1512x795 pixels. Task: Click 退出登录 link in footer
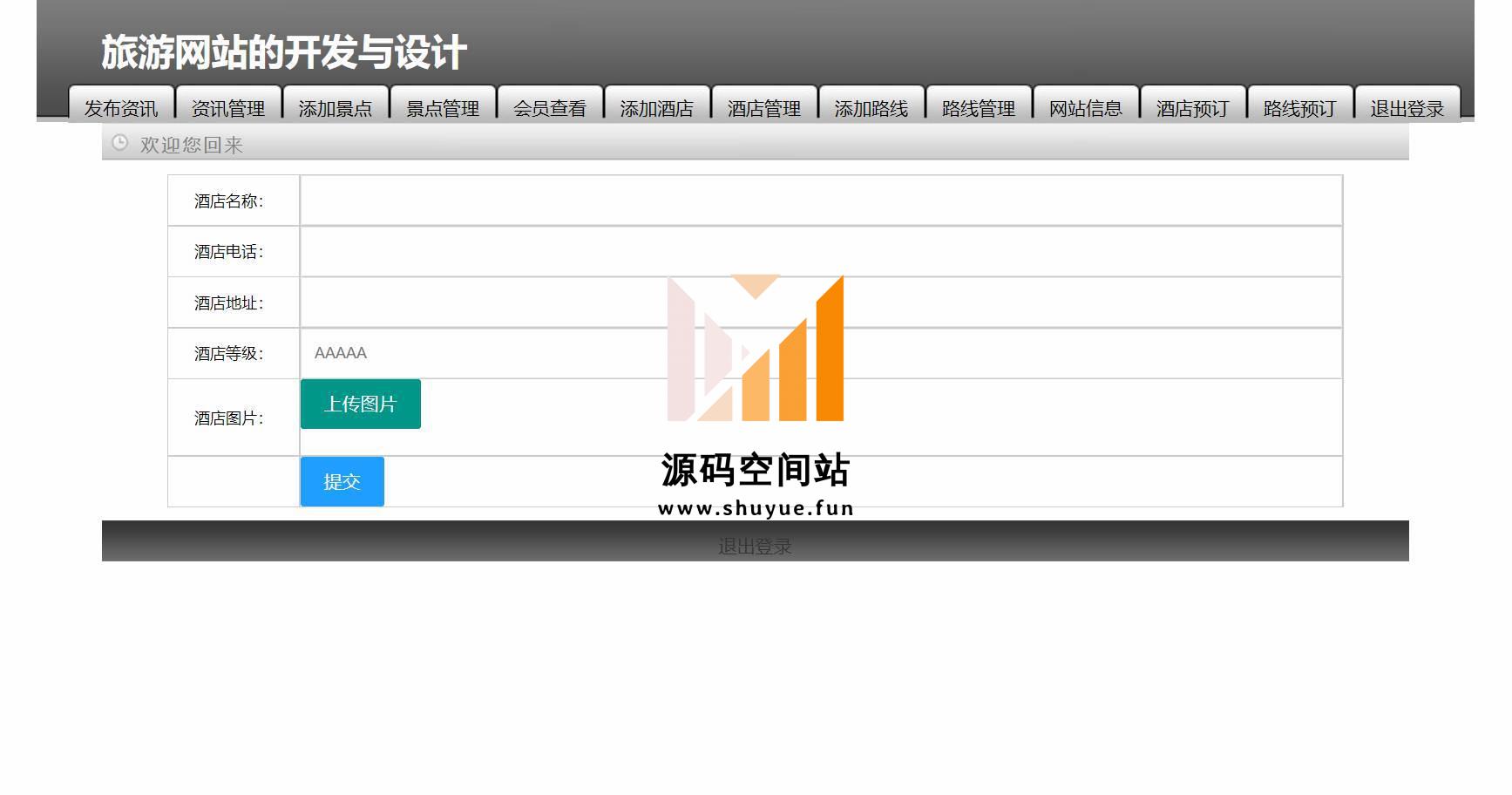click(x=755, y=547)
